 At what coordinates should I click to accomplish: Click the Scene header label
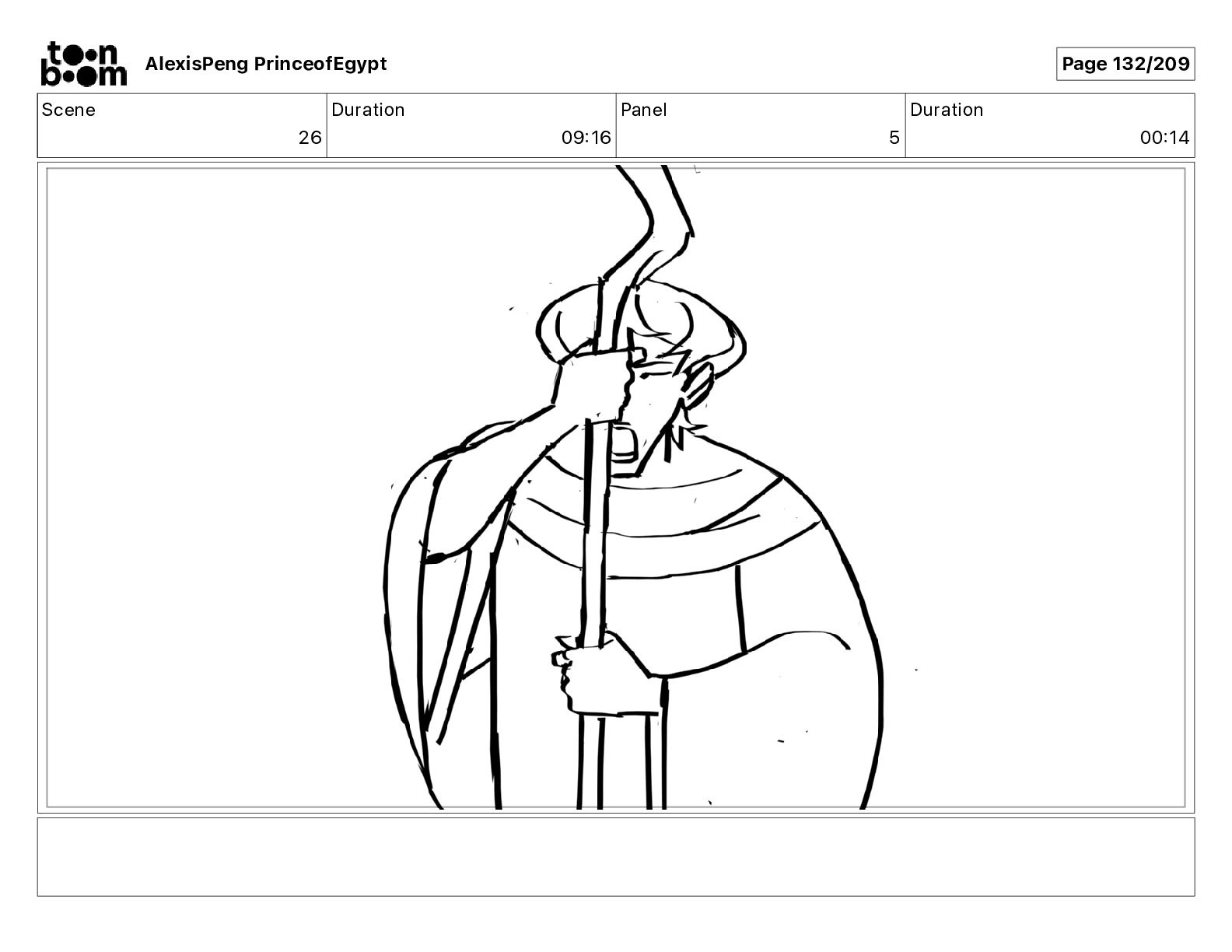(x=68, y=110)
